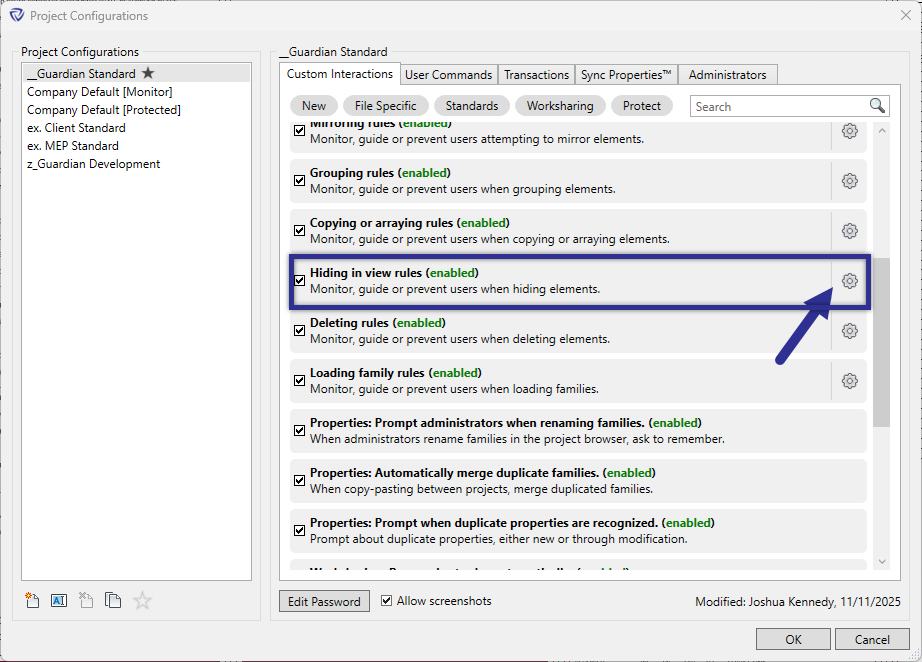922x662 pixels.
Task: Click the new configuration icon
Action: (x=32, y=600)
